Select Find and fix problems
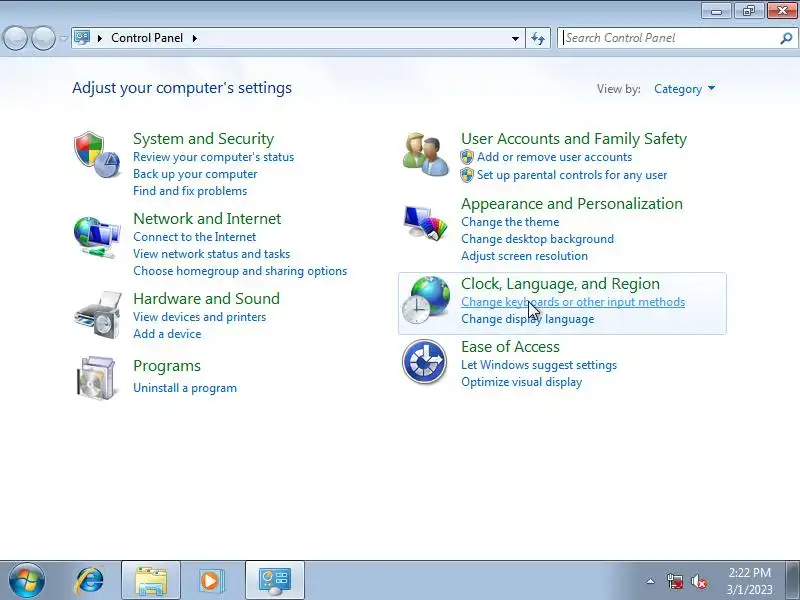The height and width of the screenshot is (600, 800). tap(190, 191)
